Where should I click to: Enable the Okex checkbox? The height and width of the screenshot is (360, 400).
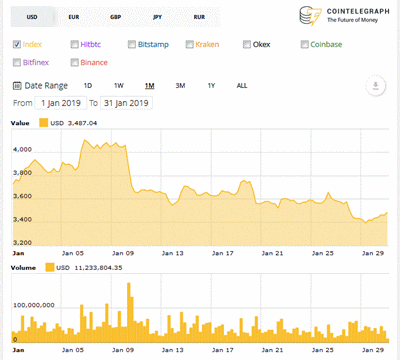tap(247, 44)
